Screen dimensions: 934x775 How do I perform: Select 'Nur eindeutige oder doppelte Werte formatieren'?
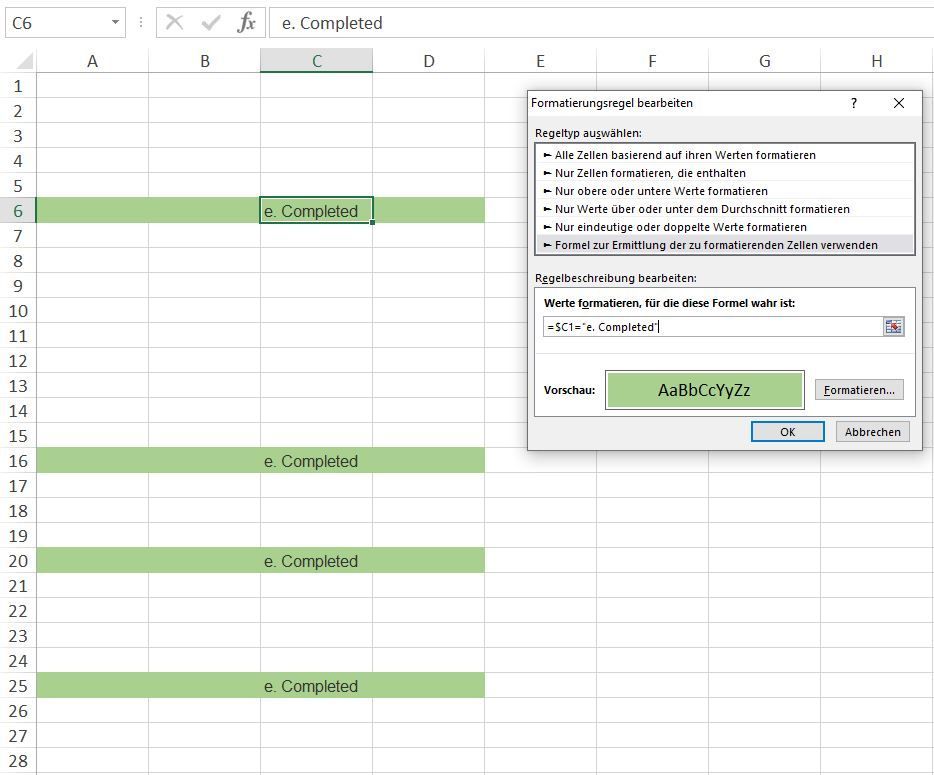[725, 226]
